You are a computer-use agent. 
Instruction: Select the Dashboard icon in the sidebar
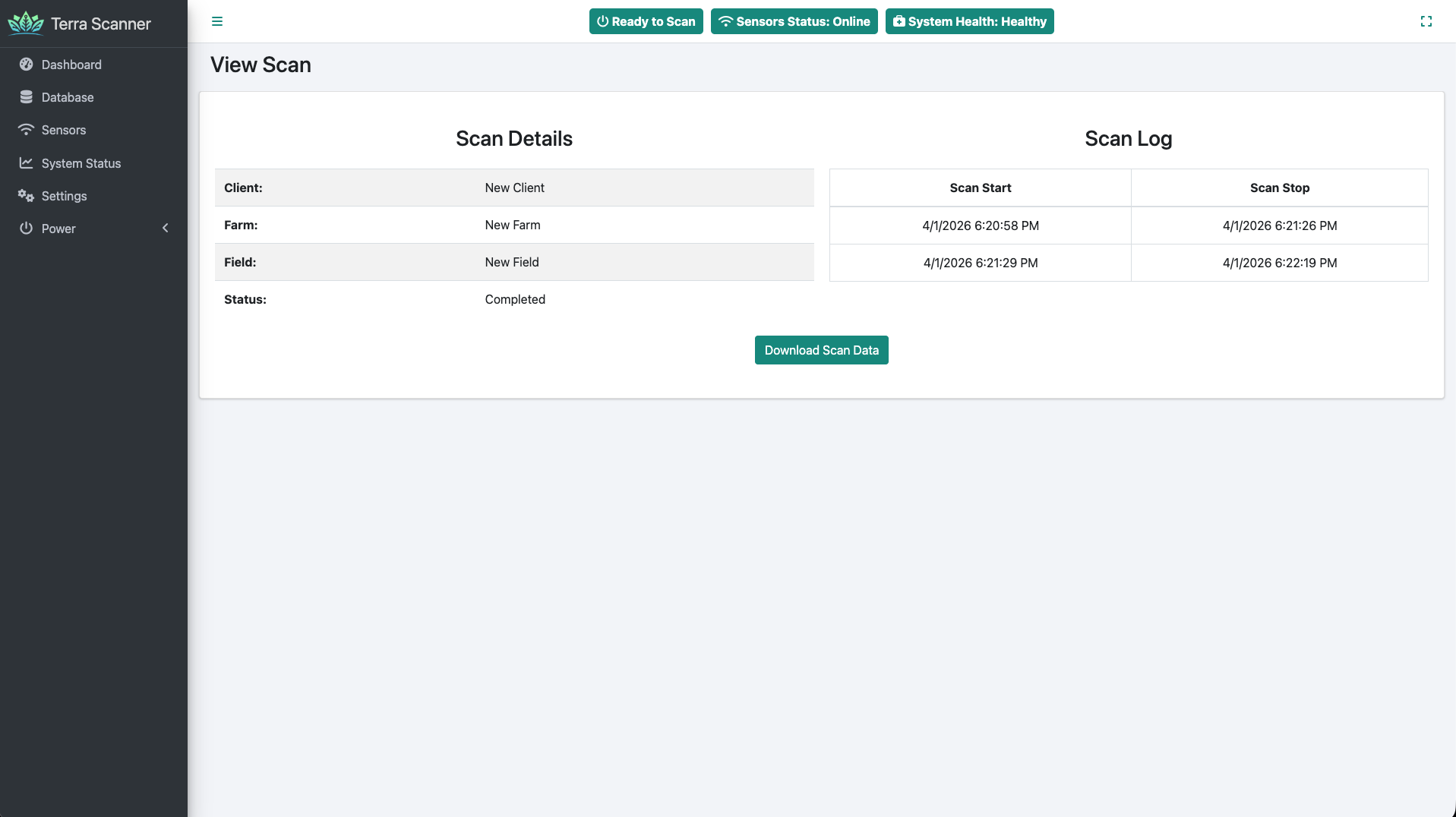(26, 65)
